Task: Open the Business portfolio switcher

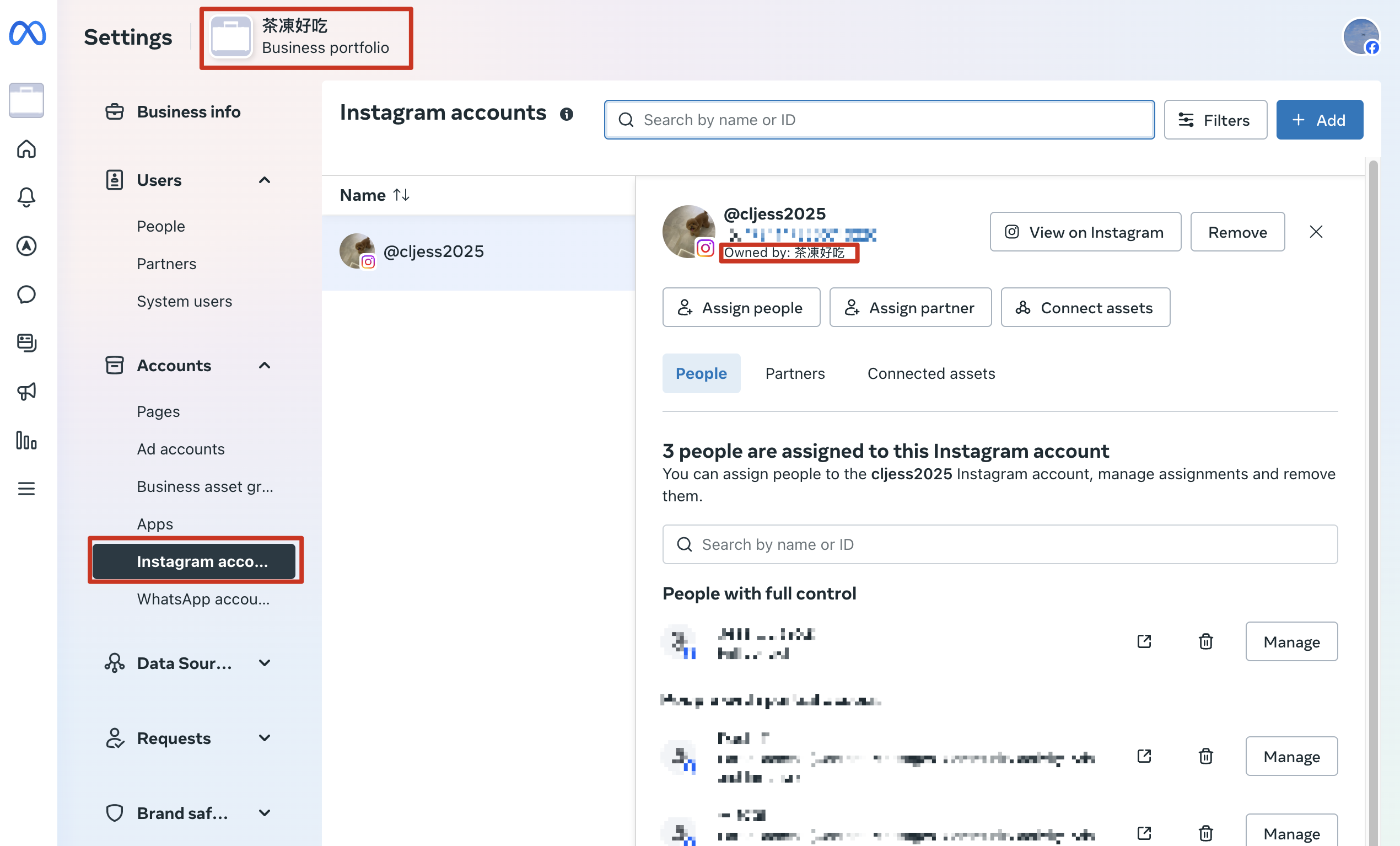Action: 306,38
